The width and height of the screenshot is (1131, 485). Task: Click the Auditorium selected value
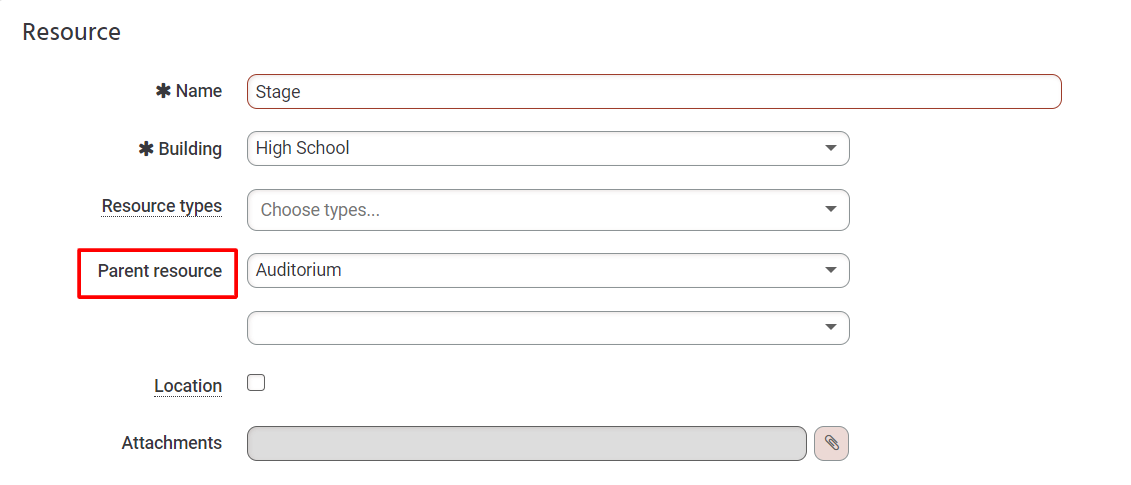pyautogui.click(x=299, y=270)
